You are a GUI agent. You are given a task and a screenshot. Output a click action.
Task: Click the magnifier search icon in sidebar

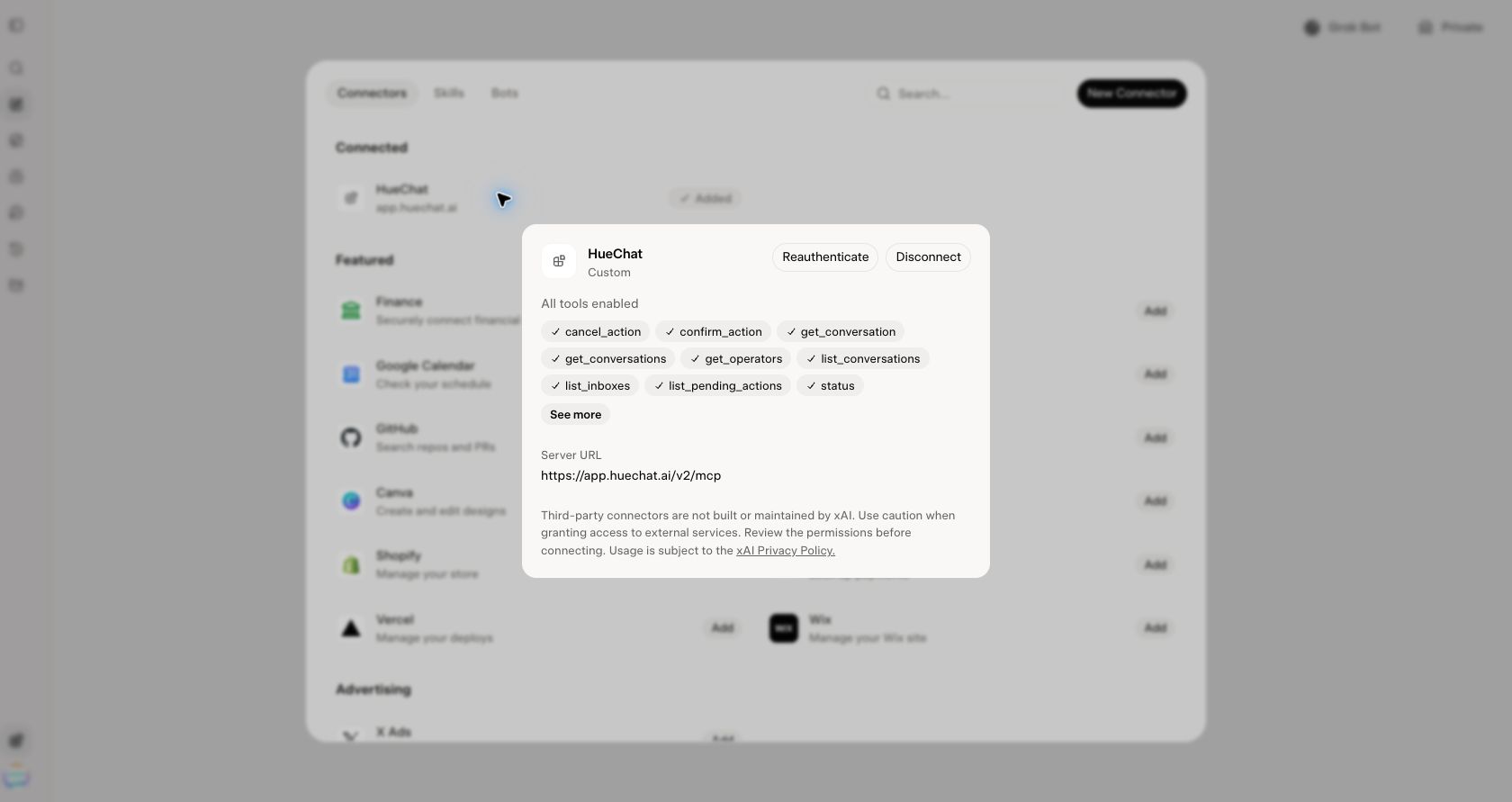(16, 68)
